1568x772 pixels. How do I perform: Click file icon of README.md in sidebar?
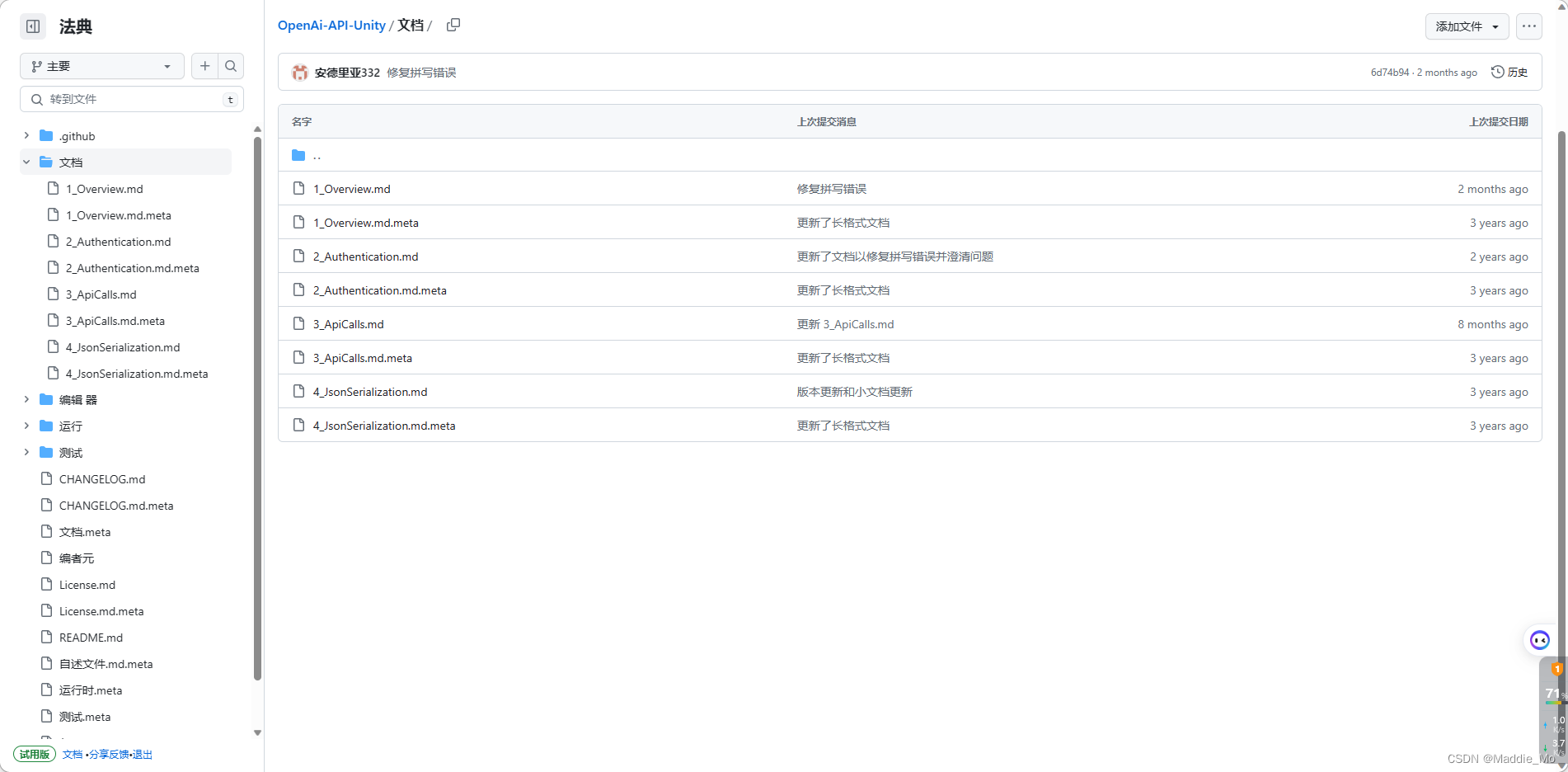(x=47, y=637)
